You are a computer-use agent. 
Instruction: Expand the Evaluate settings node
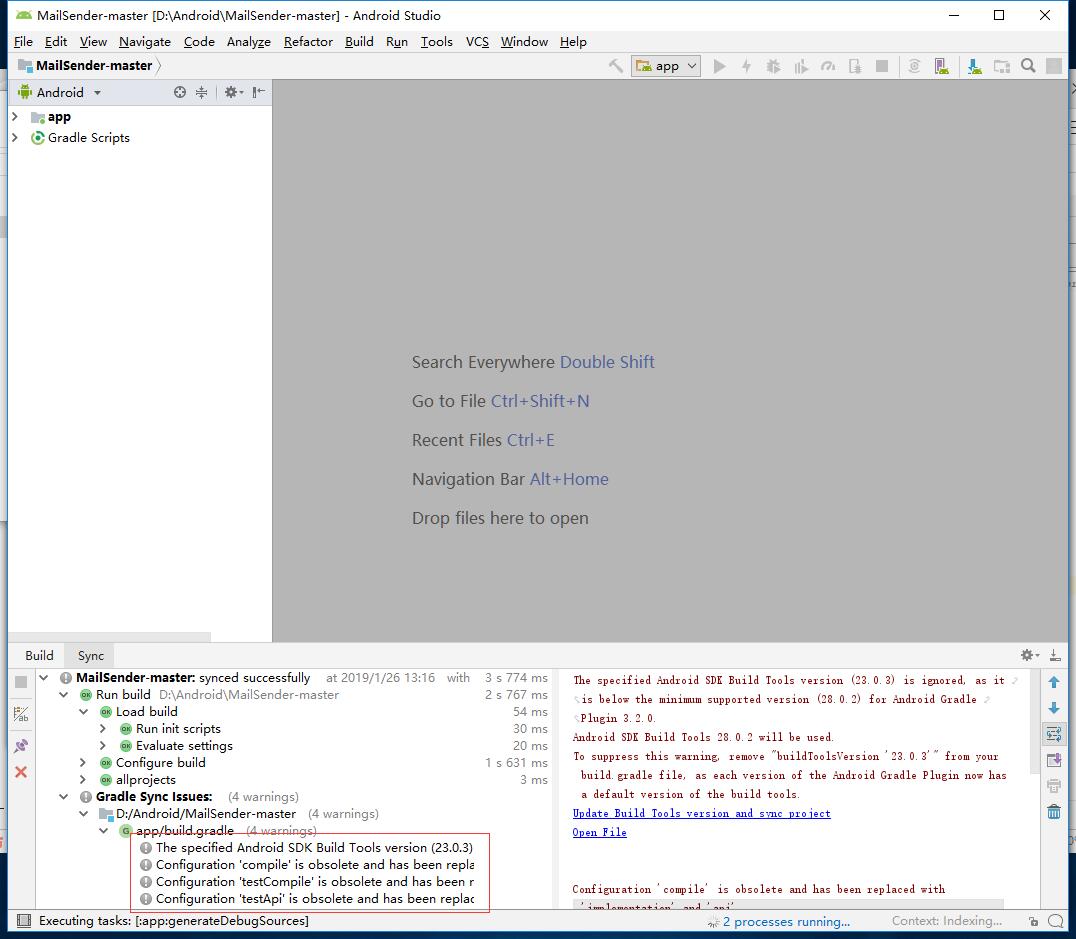pos(103,745)
